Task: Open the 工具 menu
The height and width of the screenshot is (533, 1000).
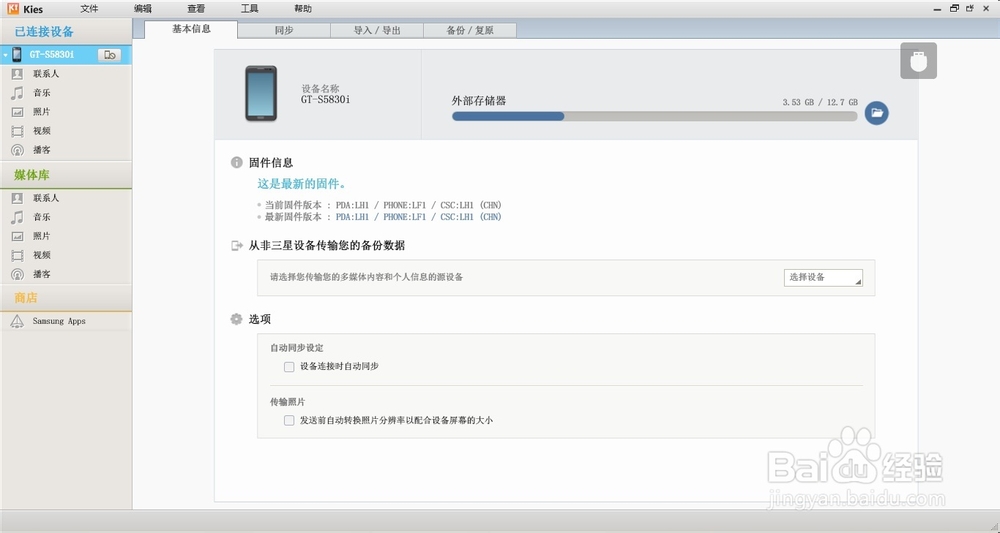Action: [x=249, y=8]
